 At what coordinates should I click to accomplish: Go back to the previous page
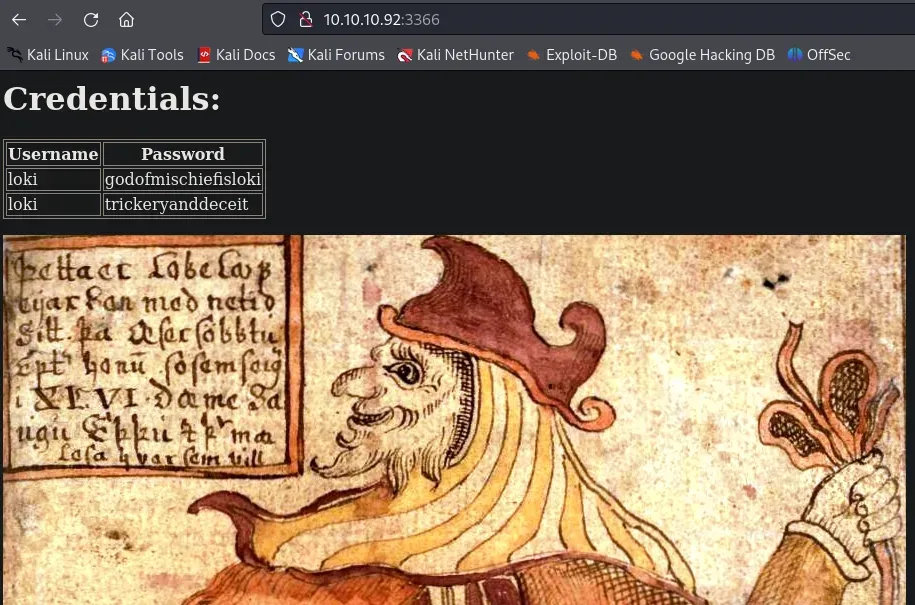coord(19,20)
